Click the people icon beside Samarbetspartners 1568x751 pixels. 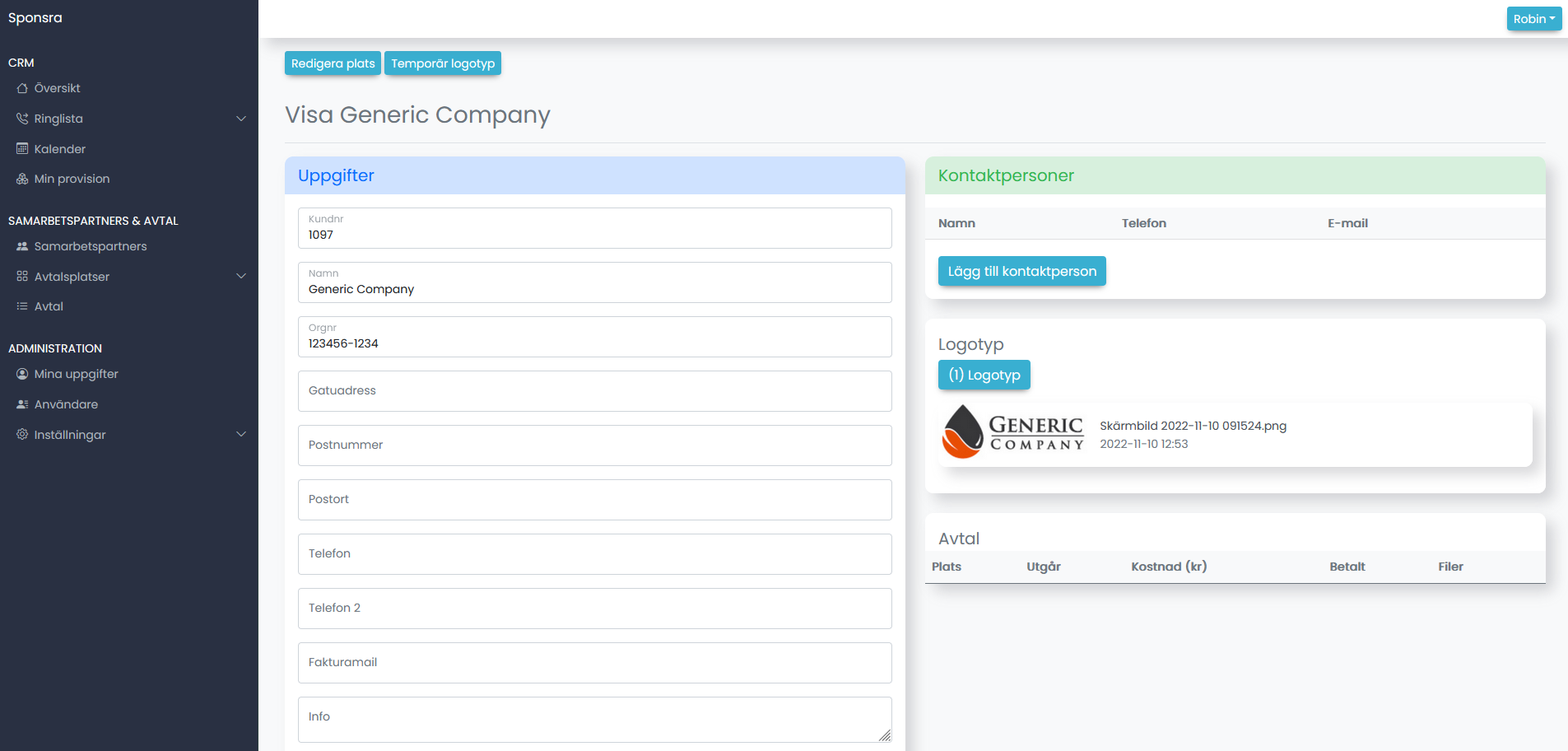coord(22,246)
